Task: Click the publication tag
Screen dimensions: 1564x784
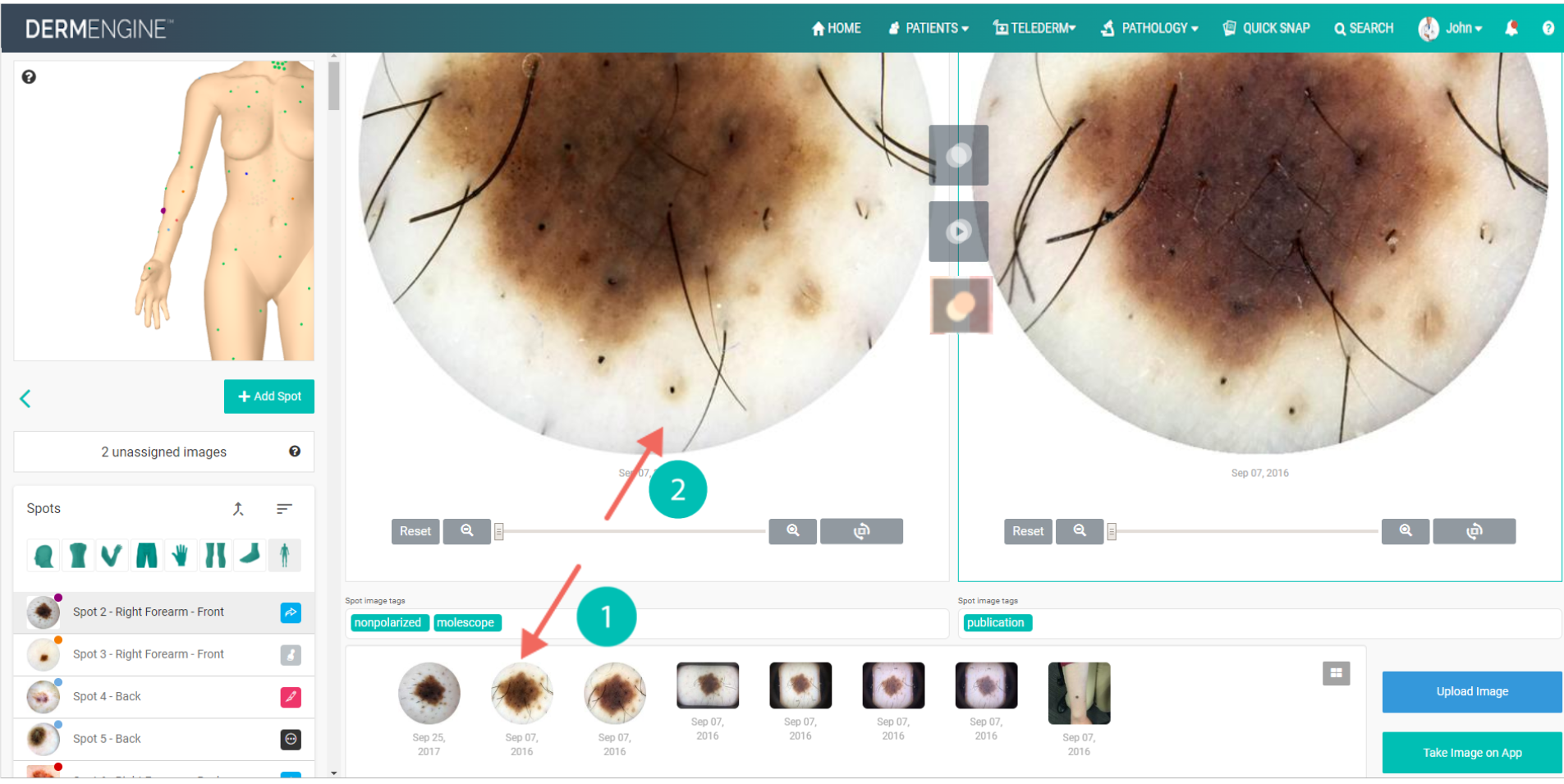Action: (996, 623)
